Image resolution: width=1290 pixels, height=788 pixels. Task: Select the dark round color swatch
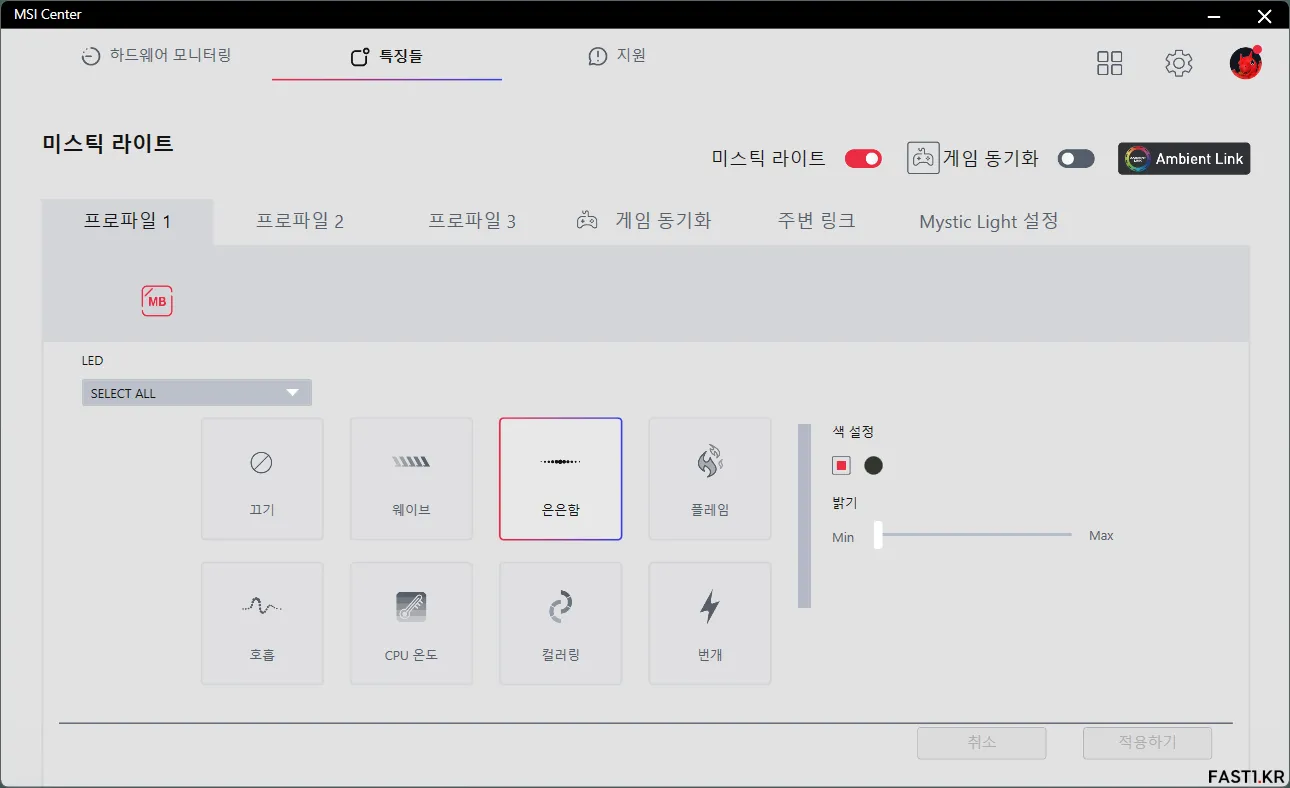(x=873, y=465)
